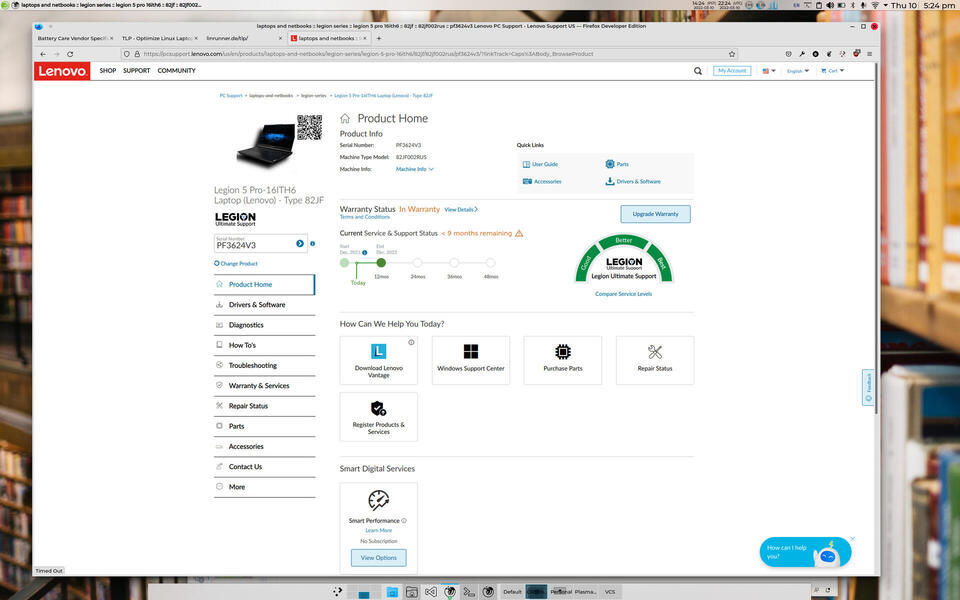Open Compare Service Levels link

click(x=623, y=294)
